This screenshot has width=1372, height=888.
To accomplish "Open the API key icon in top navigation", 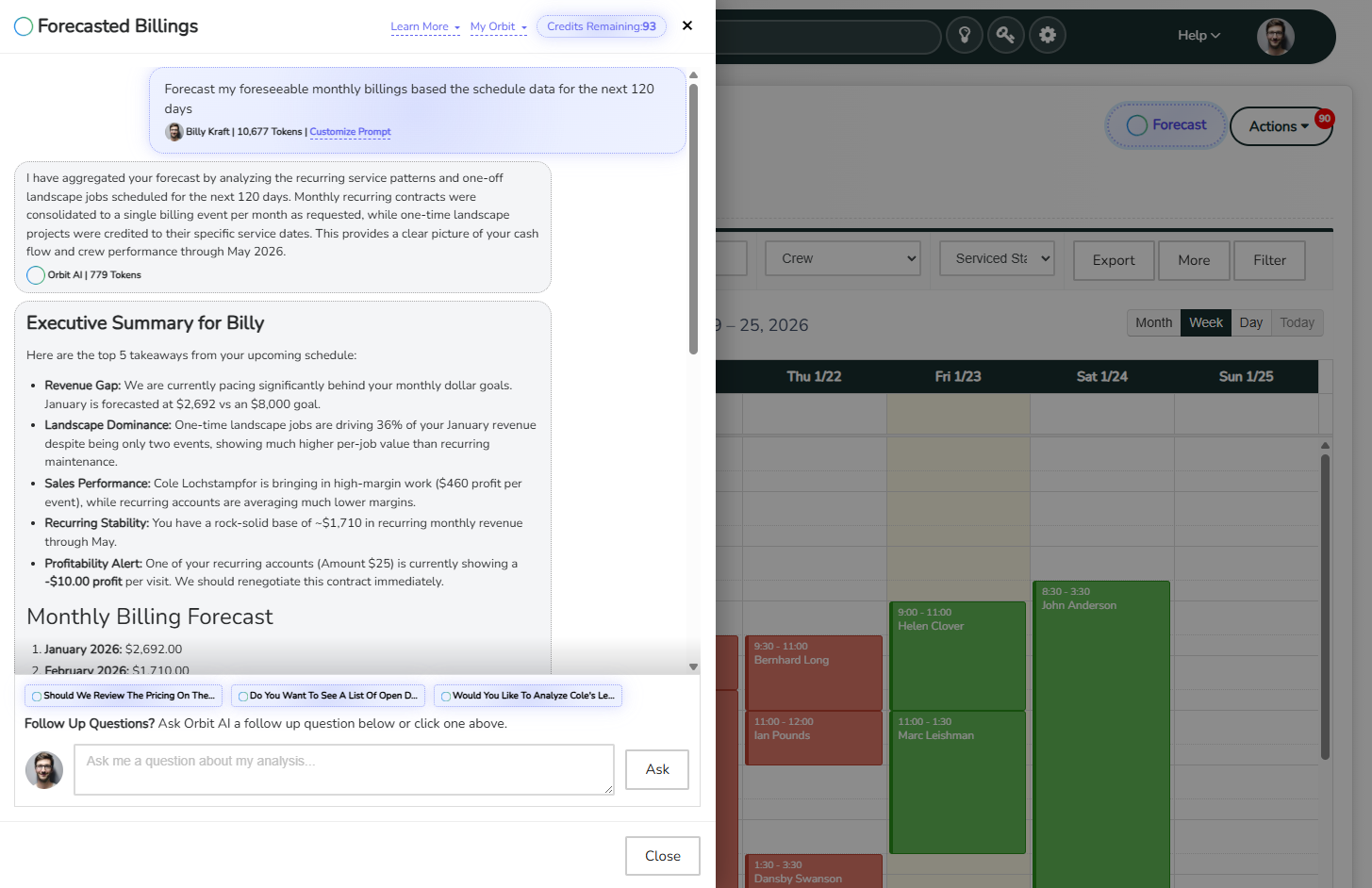I will tap(1005, 34).
